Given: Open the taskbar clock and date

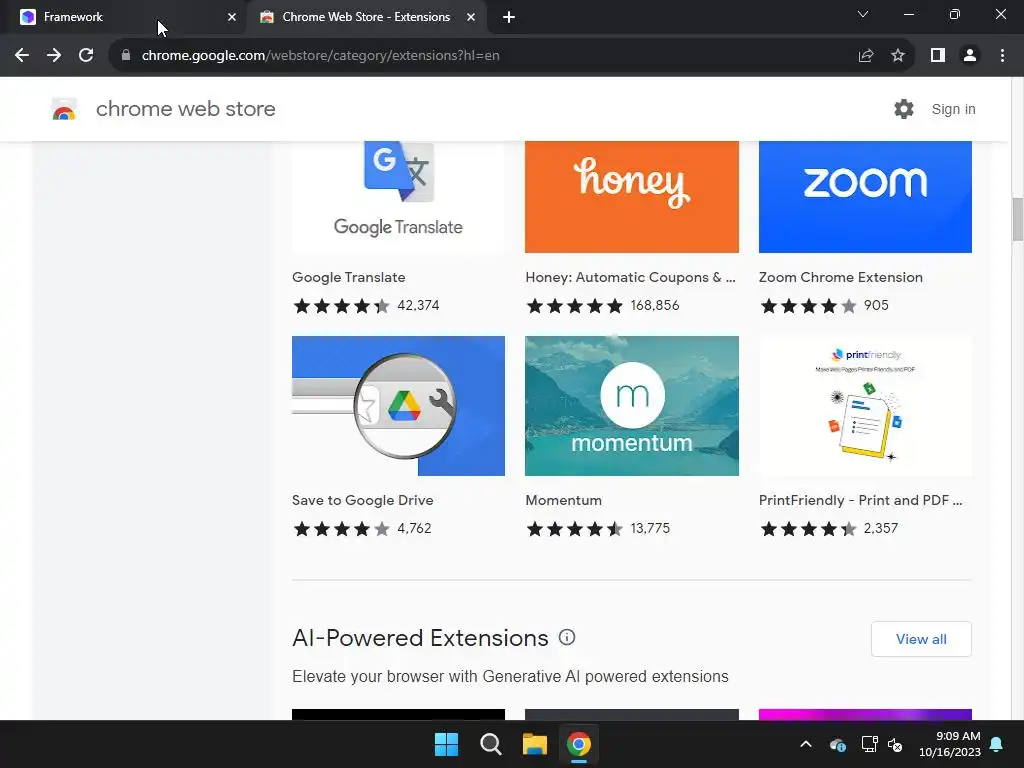Looking at the screenshot, I should point(950,744).
